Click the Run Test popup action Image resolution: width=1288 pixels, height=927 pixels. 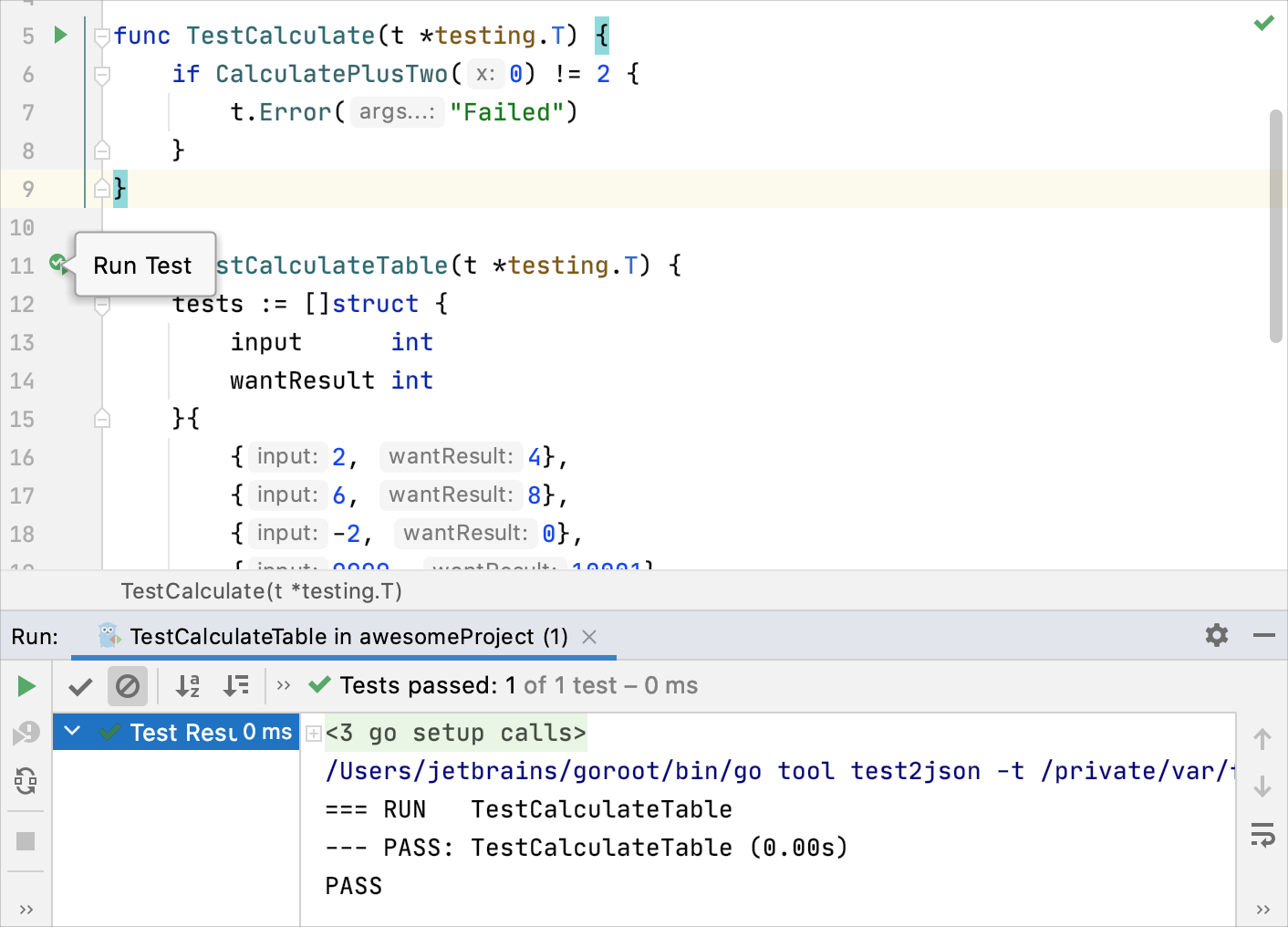coord(142,265)
